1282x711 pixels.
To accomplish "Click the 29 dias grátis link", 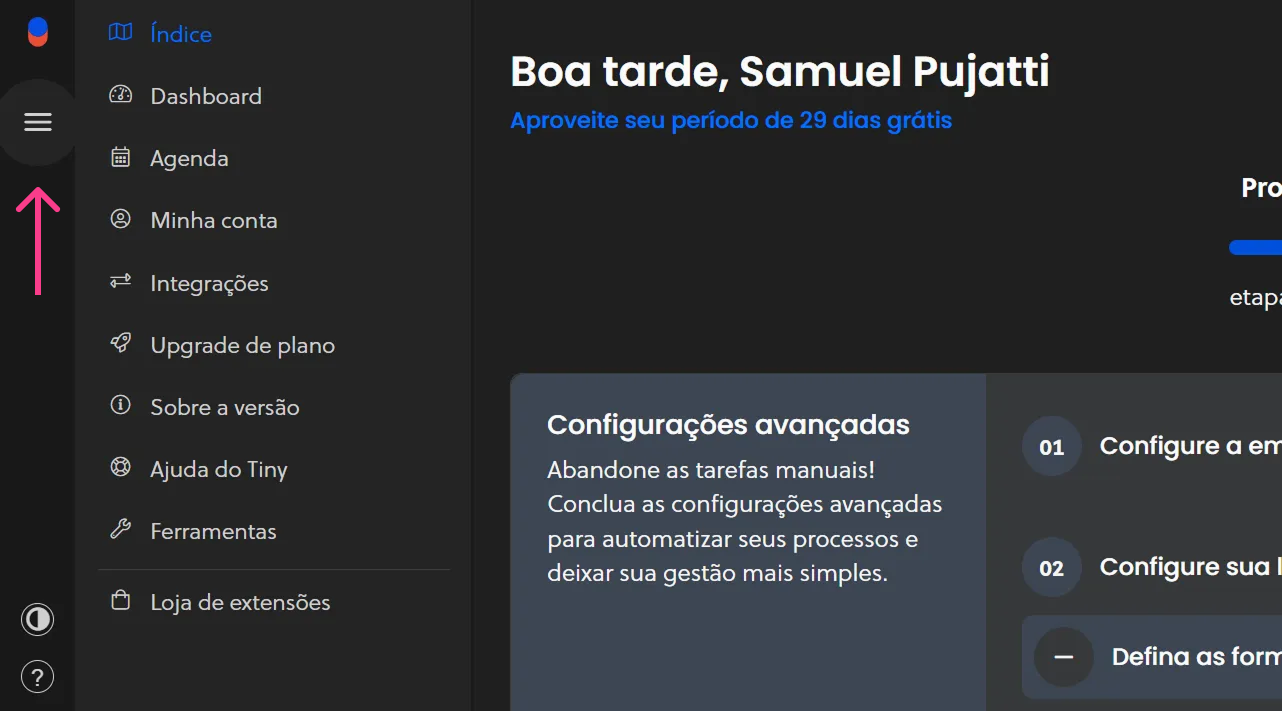I will [x=730, y=121].
